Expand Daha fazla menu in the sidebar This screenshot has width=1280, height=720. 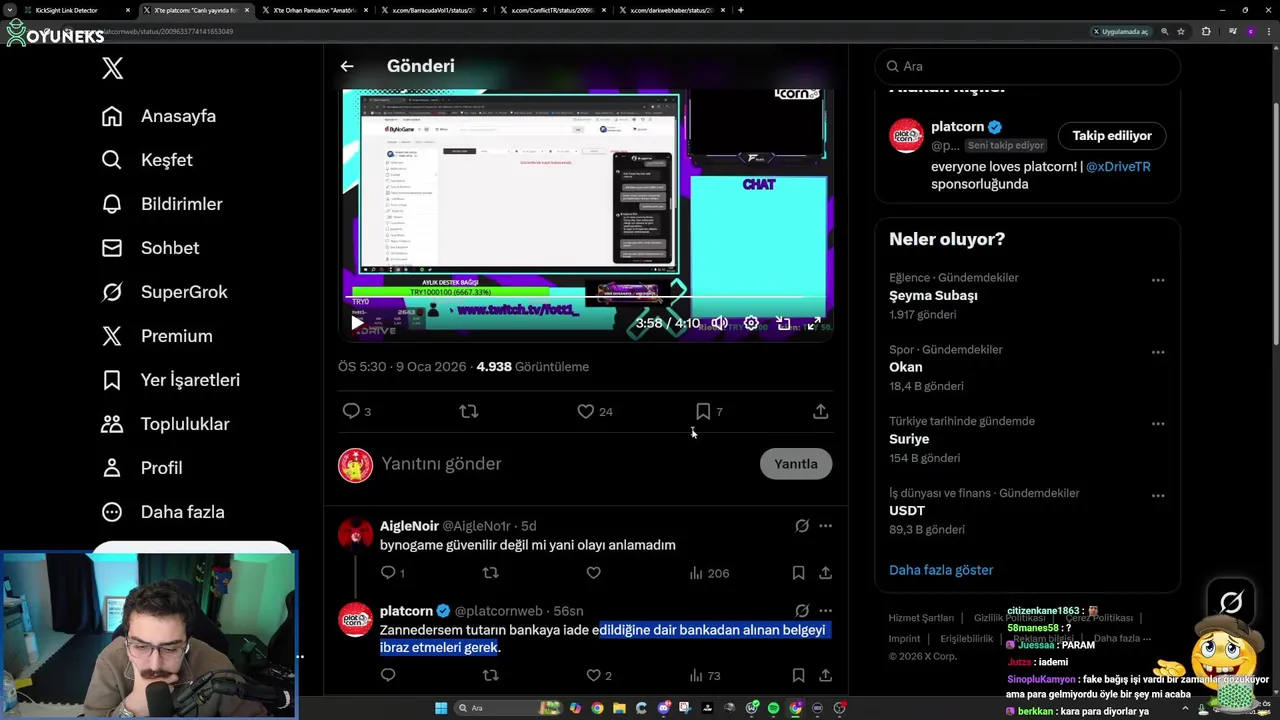point(163,512)
